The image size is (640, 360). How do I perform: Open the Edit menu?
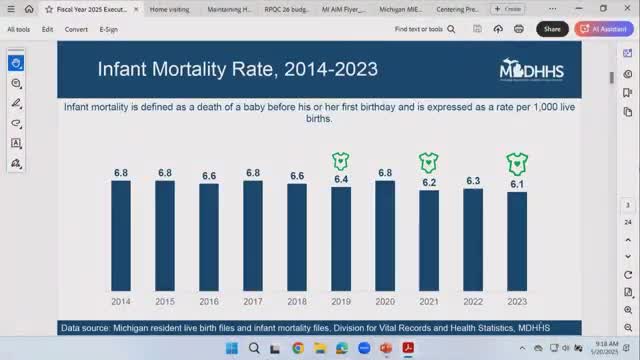47,29
